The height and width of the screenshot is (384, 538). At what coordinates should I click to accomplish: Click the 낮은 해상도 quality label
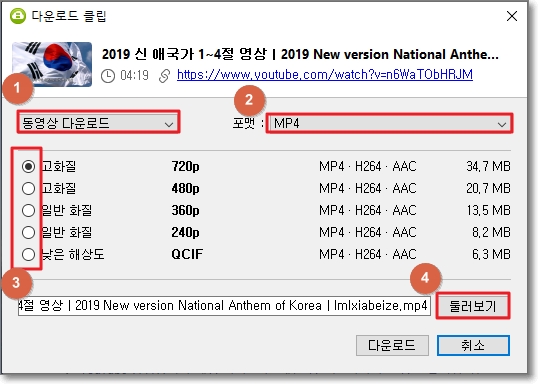[x=73, y=254]
